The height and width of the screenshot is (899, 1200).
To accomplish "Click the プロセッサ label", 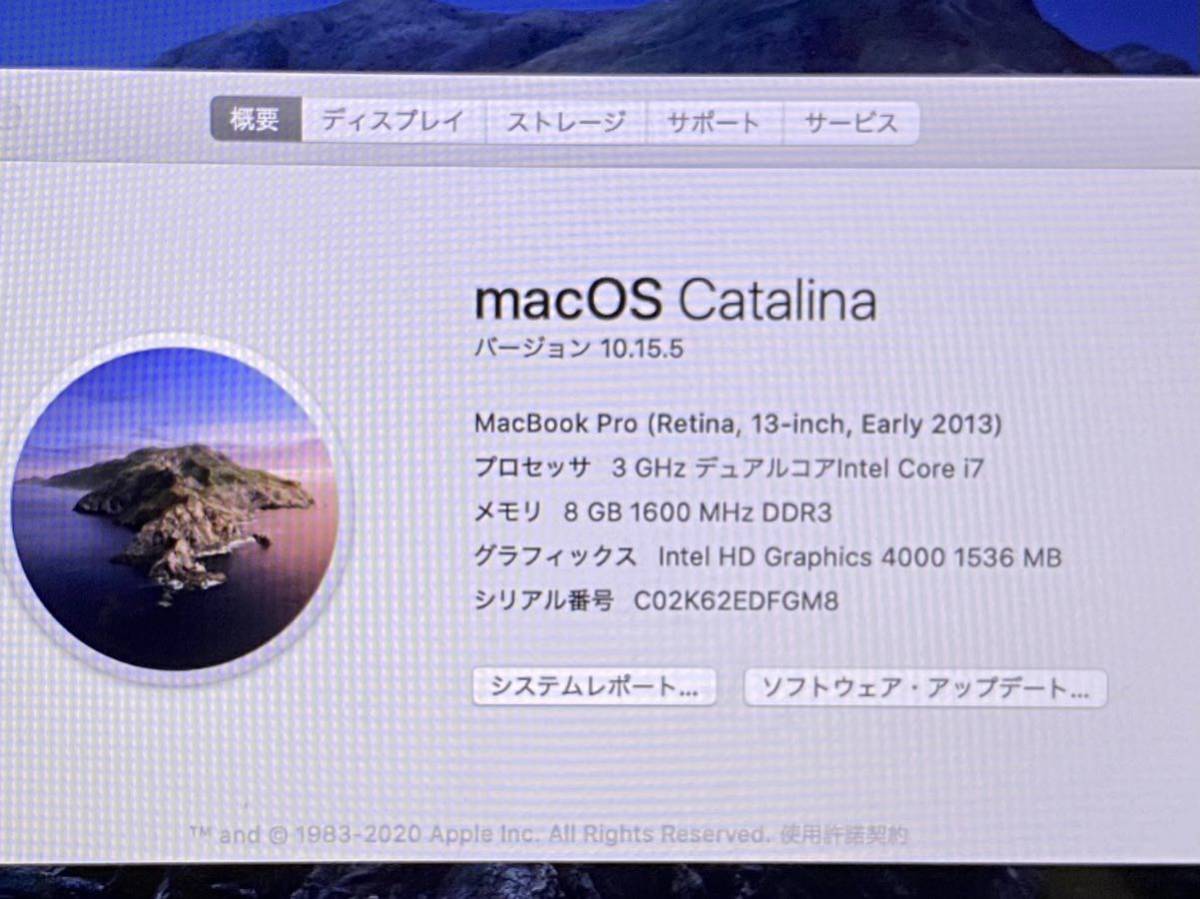I will 532,468.
